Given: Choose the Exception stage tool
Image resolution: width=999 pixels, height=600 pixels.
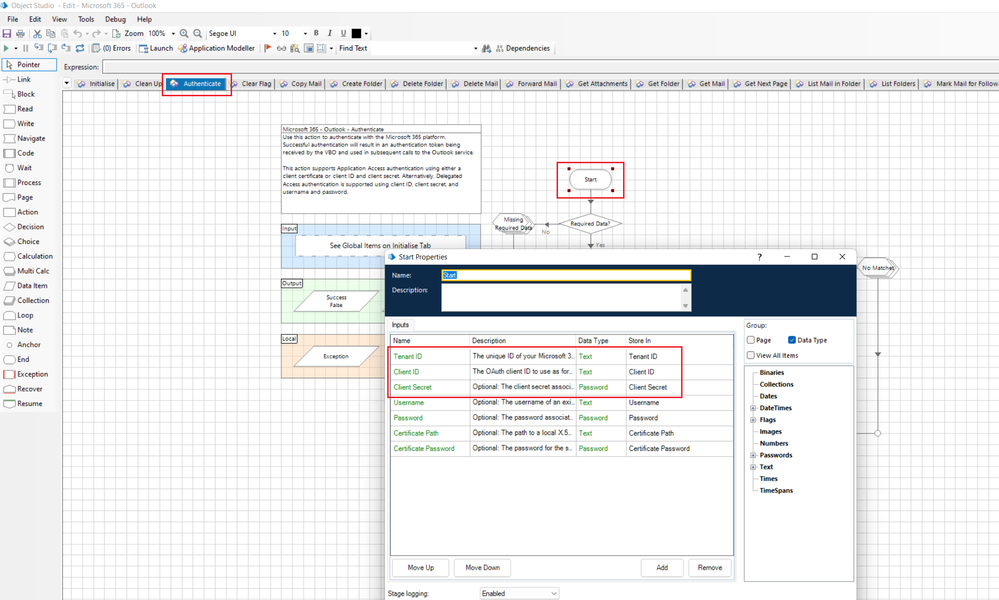Looking at the screenshot, I should (x=32, y=374).
